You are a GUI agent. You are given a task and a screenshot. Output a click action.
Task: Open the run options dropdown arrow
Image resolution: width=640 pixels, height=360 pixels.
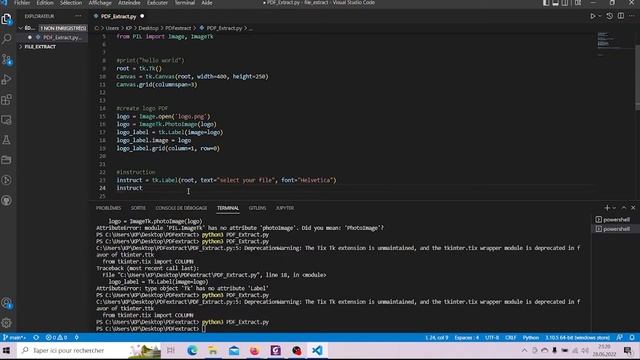click(600, 16)
